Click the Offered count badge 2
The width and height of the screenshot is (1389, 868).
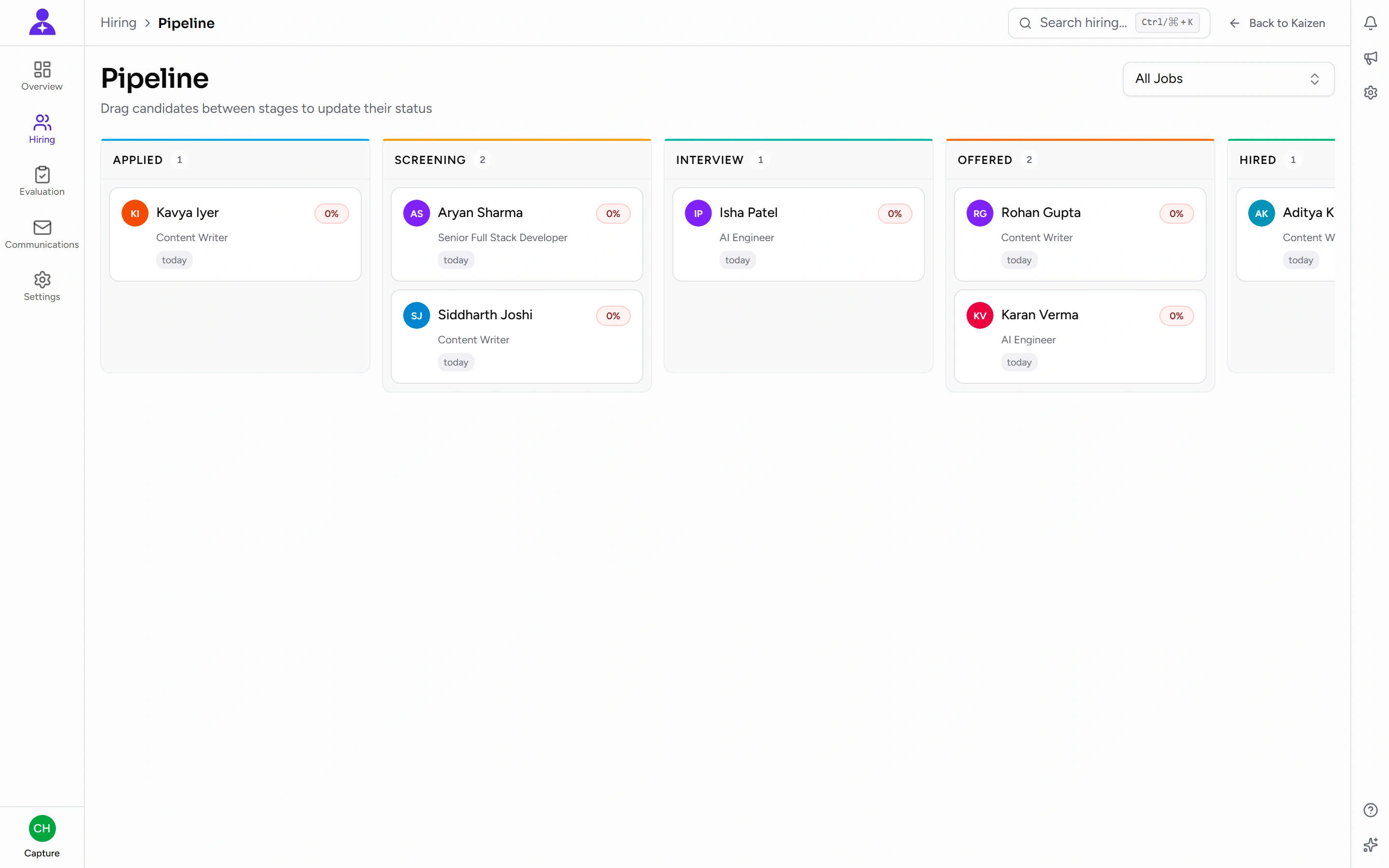[x=1029, y=160]
